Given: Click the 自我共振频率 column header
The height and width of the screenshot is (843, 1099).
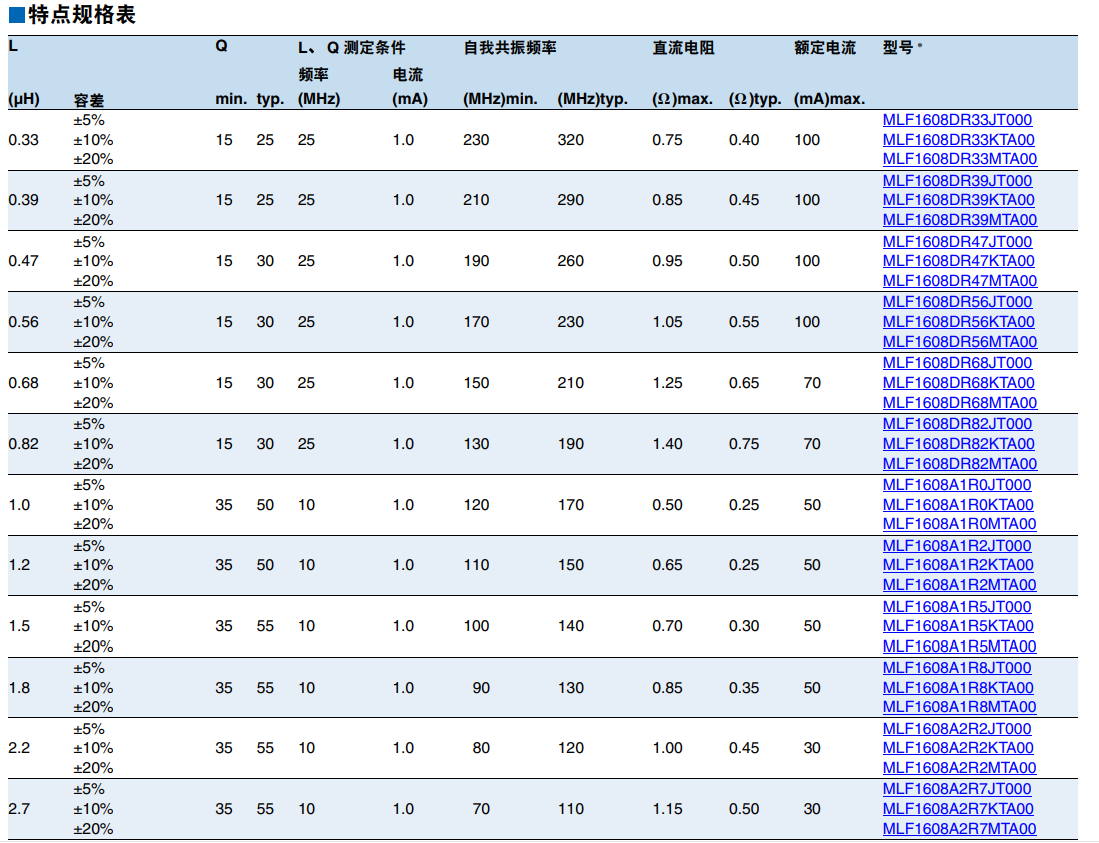Looking at the screenshot, I should pyautogui.click(x=510, y=48).
